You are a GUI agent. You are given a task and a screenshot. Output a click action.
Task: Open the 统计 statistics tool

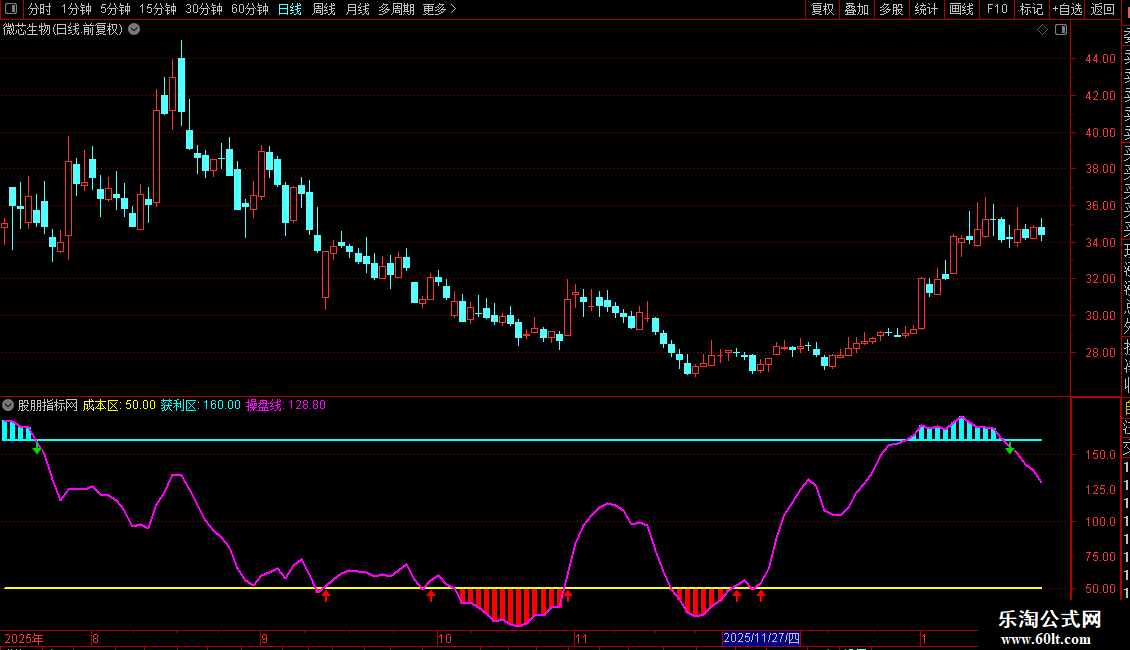(926, 9)
